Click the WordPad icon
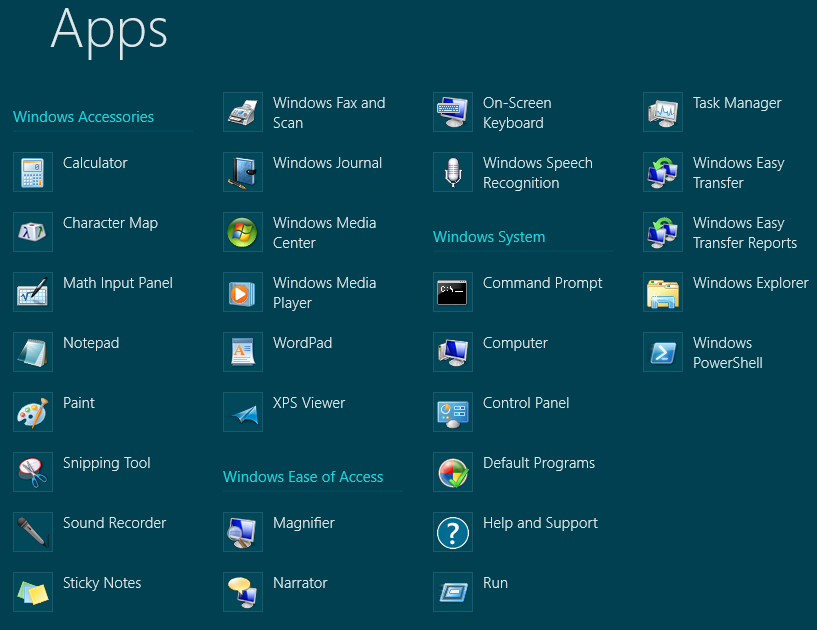The width and height of the screenshot is (817, 630). (x=243, y=352)
